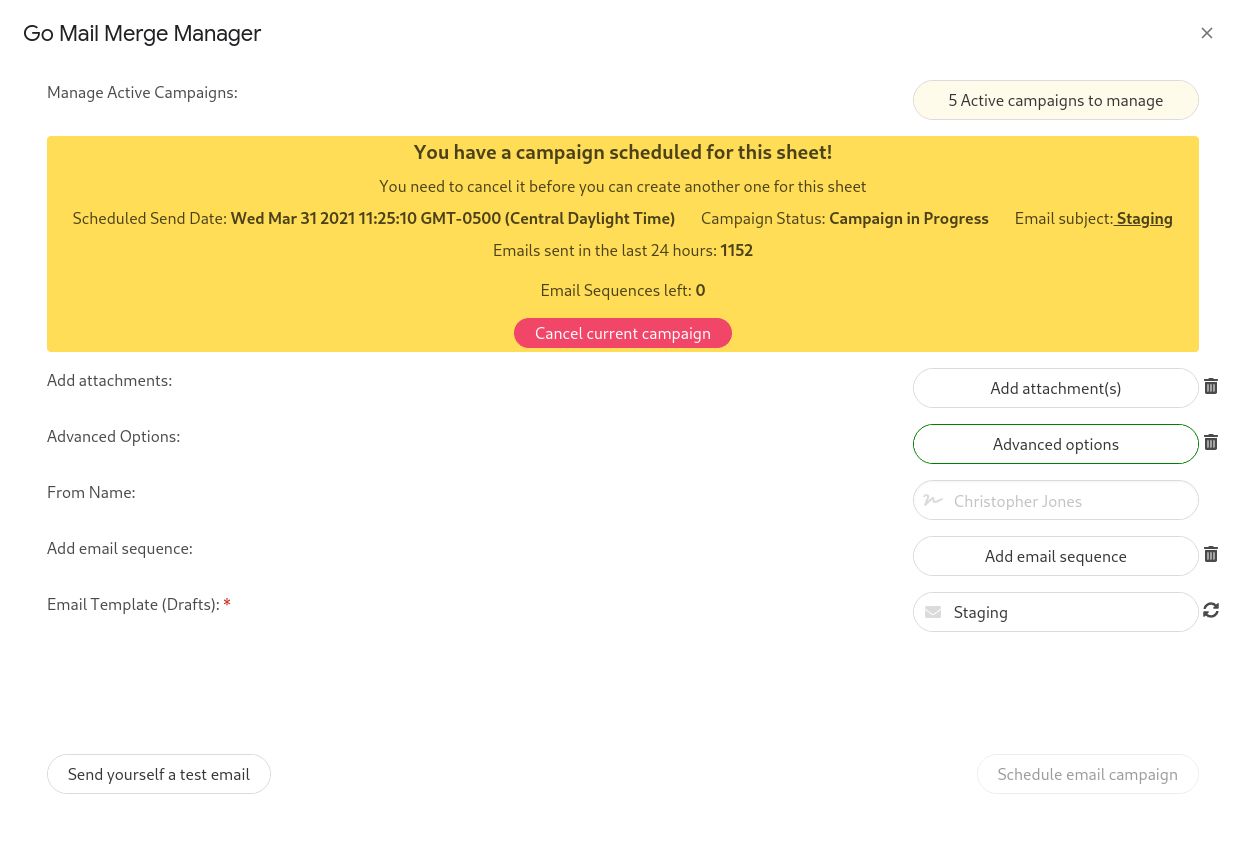The image size is (1245, 854).
Task: Delete the email sequence with its trash icon
Action: point(1211,555)
